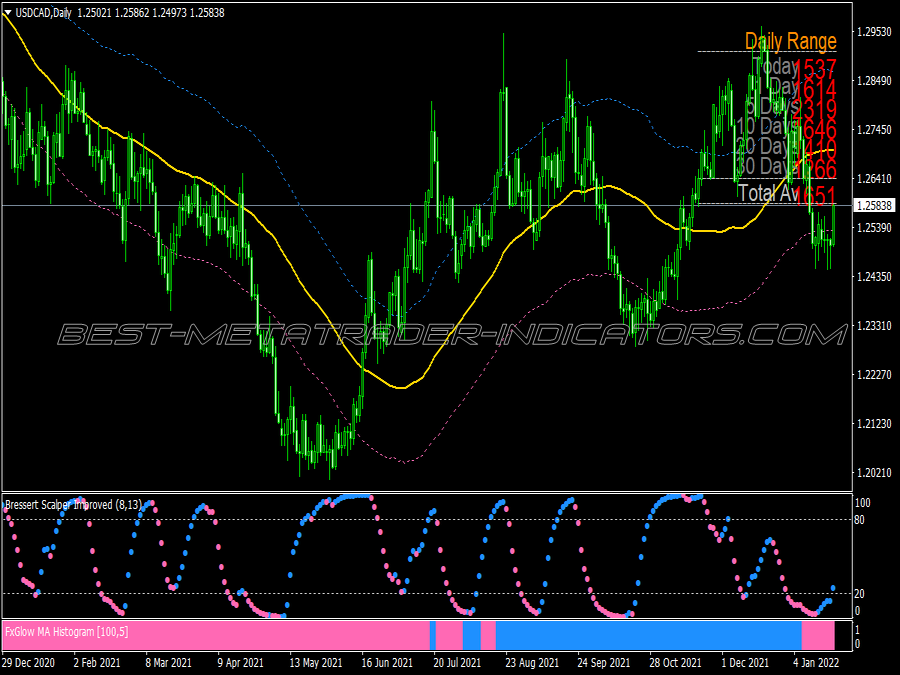Click oscillator scale level 80
900x675 pixels.
(860, 520)
